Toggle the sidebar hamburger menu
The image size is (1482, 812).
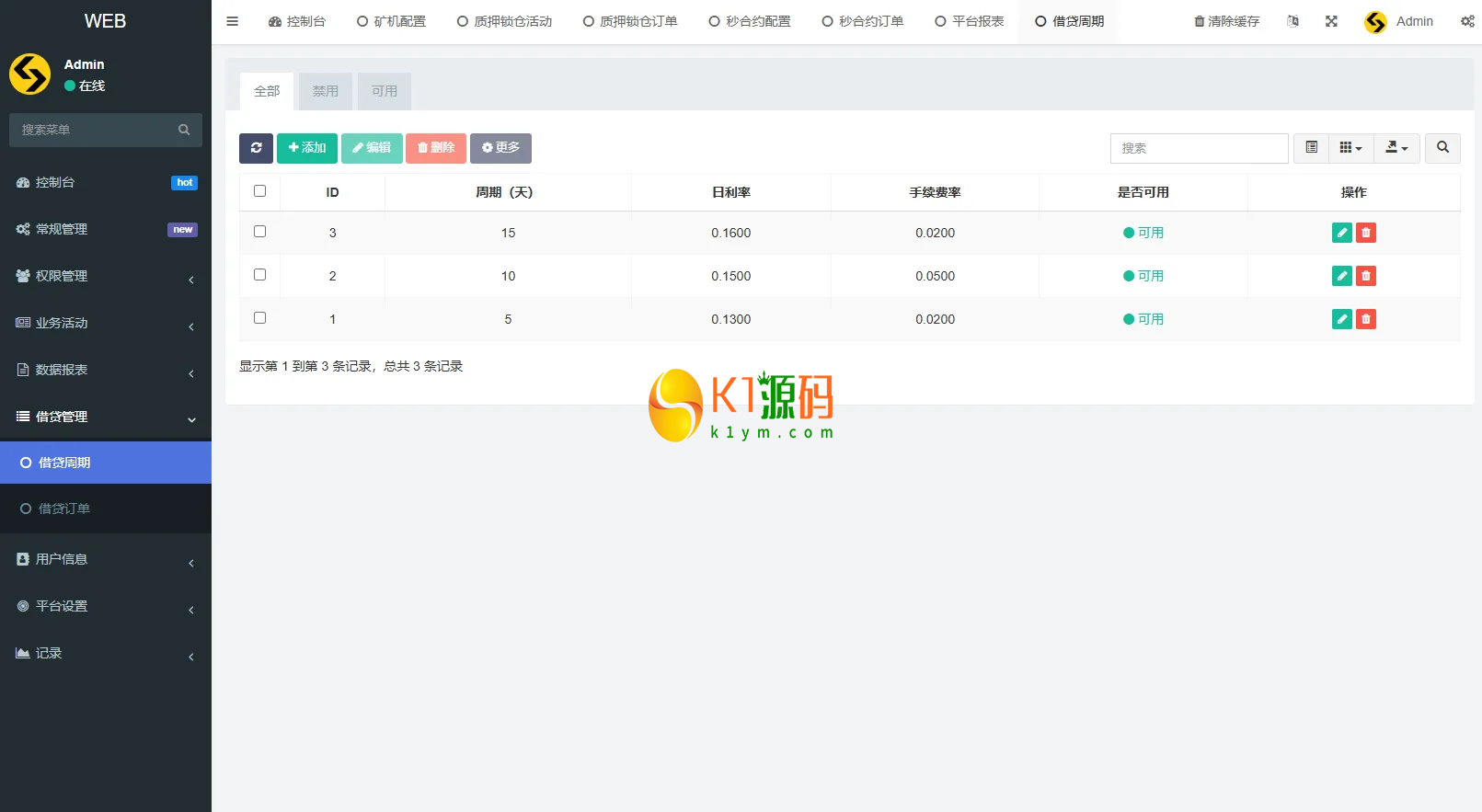click(232, 21)
